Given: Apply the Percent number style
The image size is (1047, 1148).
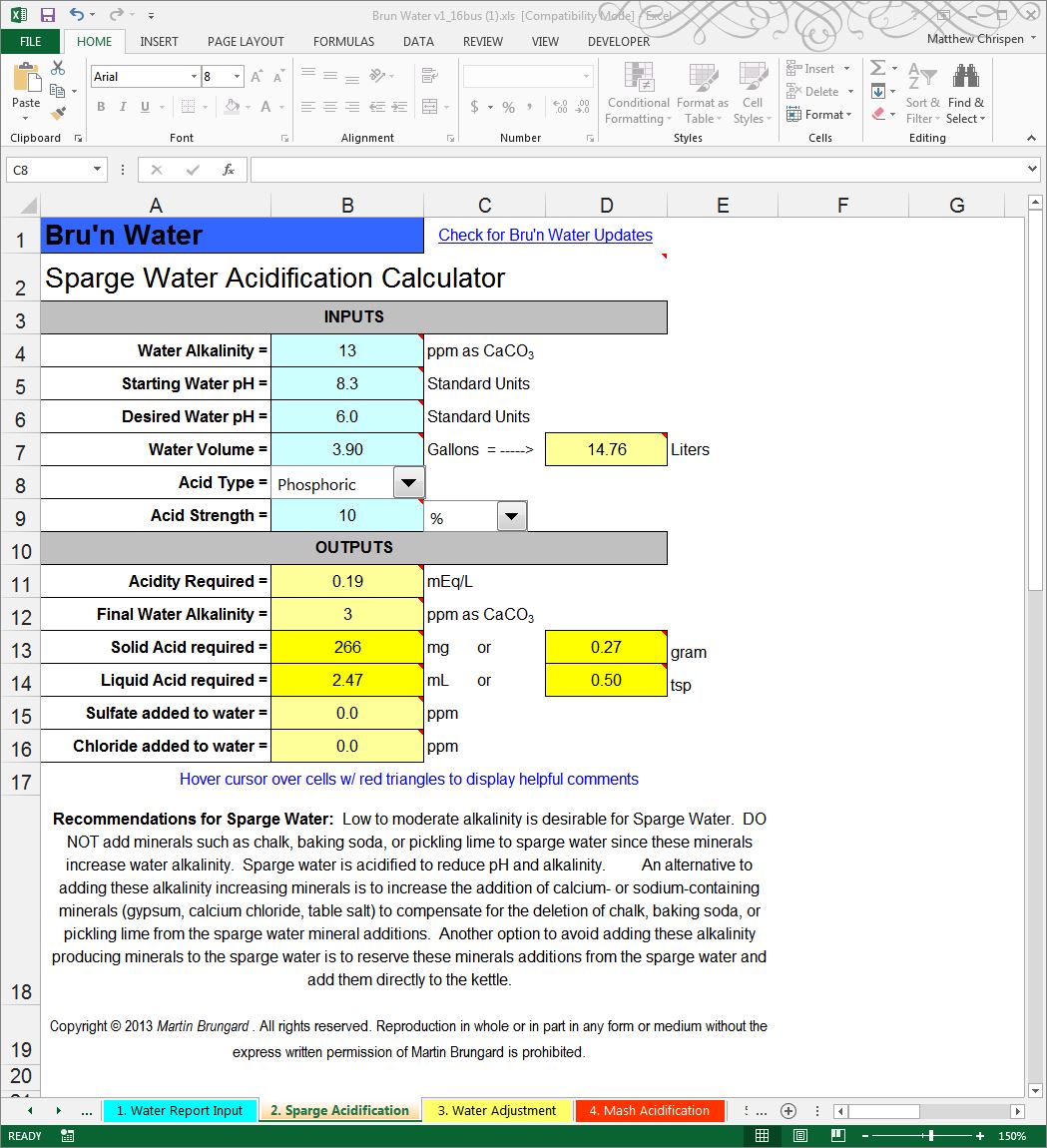Looking at the screenshot, I should pos(507,106).
